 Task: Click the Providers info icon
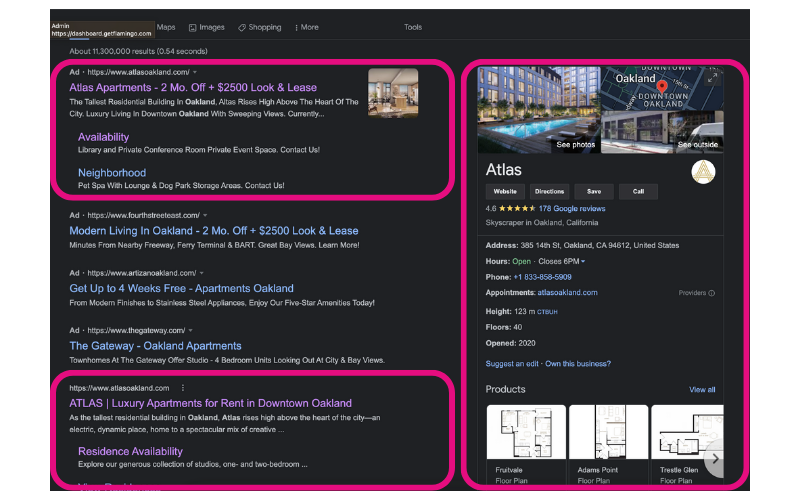(x=711, y=293)
